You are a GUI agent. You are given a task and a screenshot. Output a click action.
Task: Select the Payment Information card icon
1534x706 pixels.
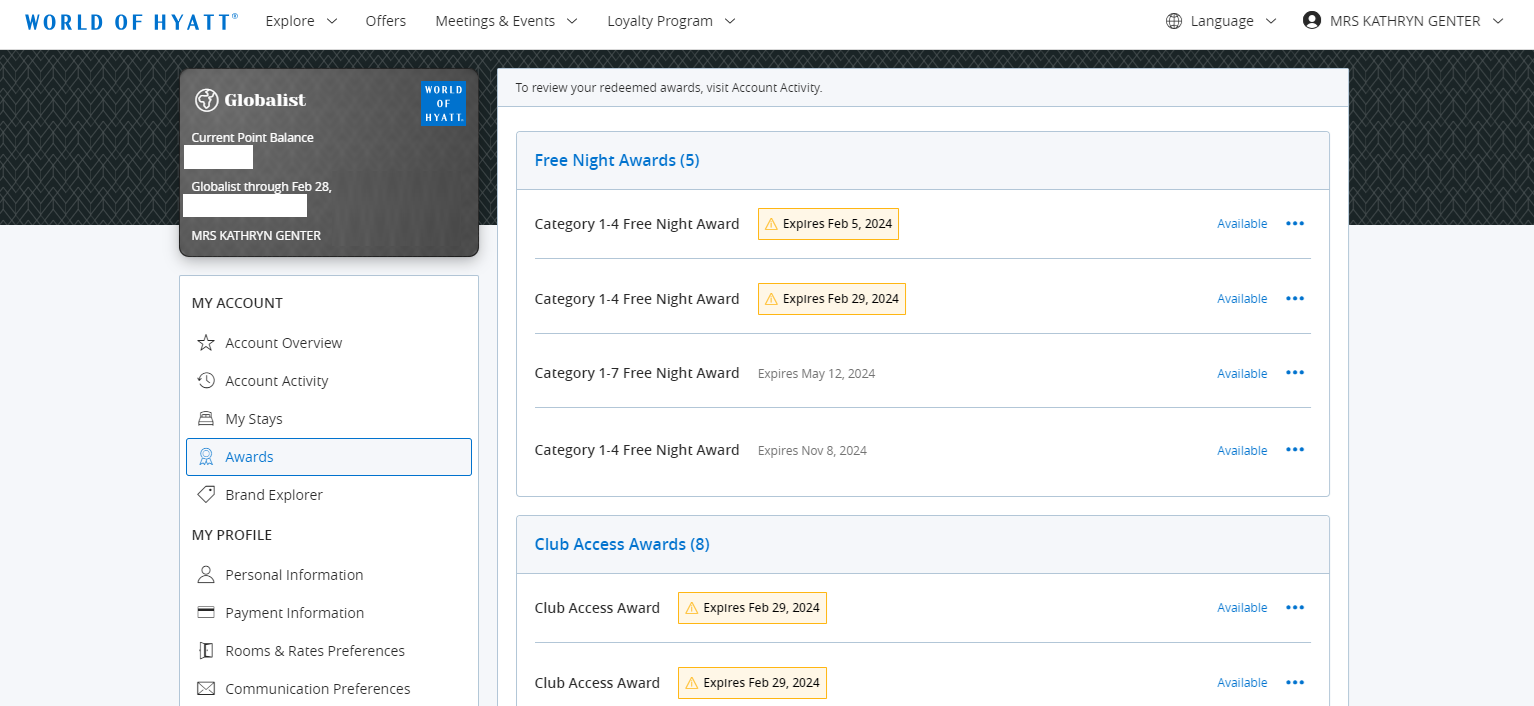click(205, 612)
